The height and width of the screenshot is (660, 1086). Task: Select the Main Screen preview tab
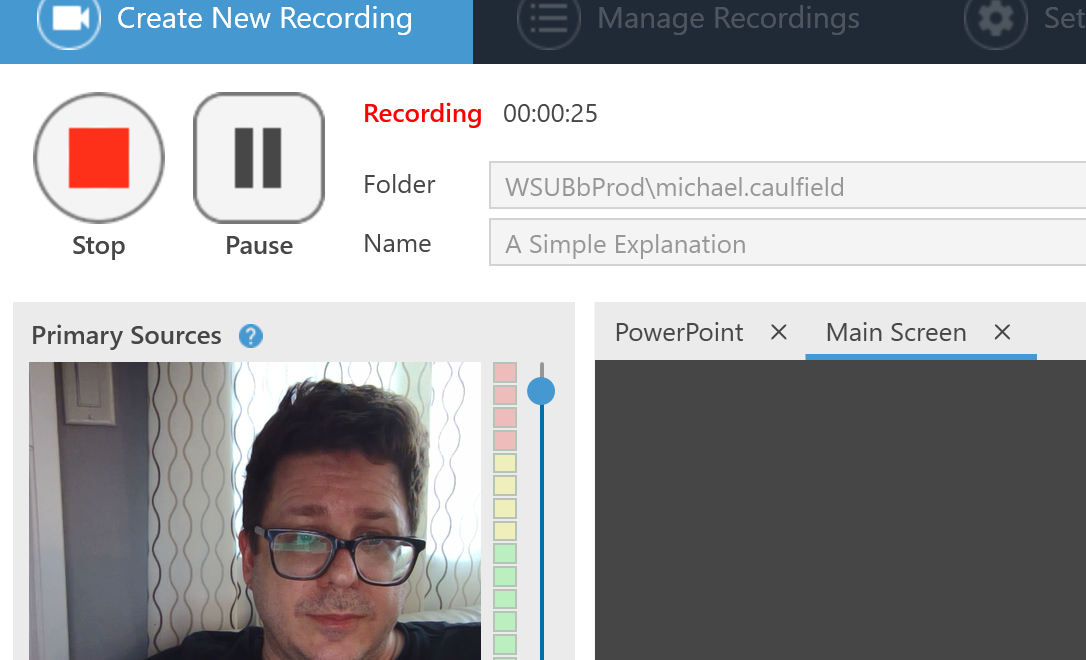point(896,332)
